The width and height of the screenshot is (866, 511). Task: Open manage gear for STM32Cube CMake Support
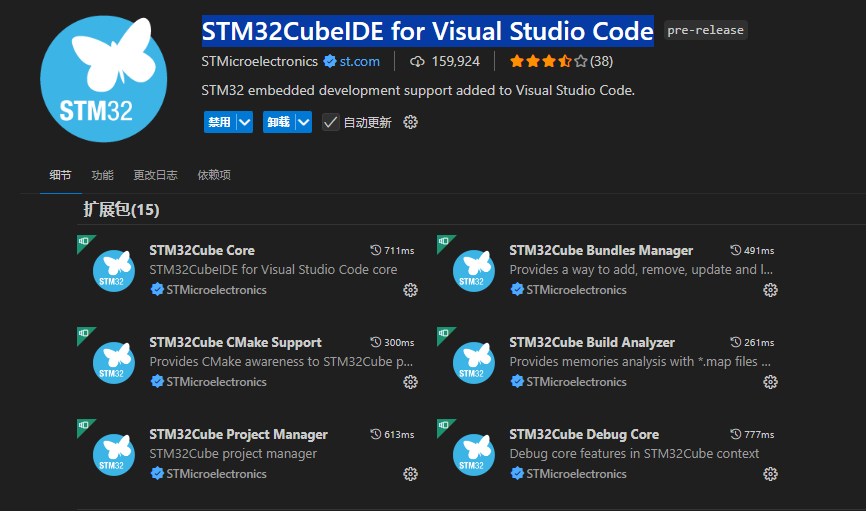click(x=410, y=382)
